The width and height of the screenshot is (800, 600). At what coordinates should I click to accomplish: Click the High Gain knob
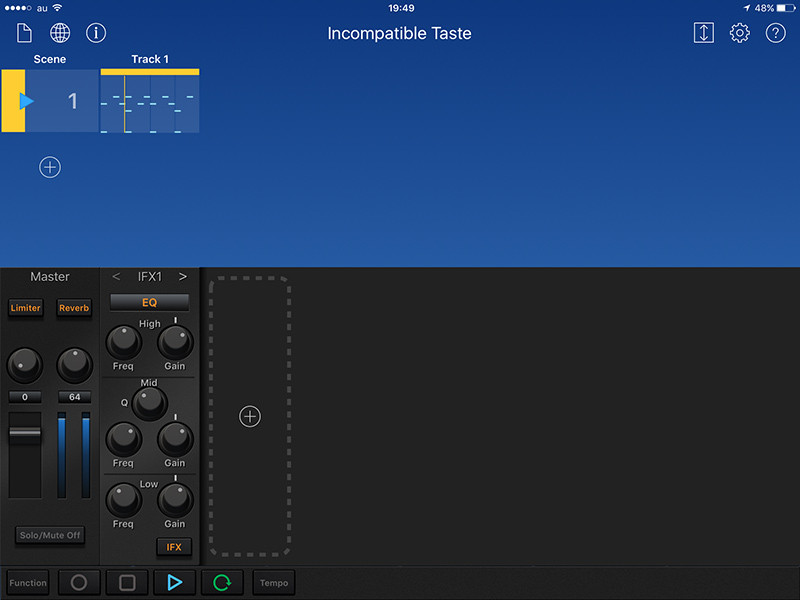(x=175, y=342)
